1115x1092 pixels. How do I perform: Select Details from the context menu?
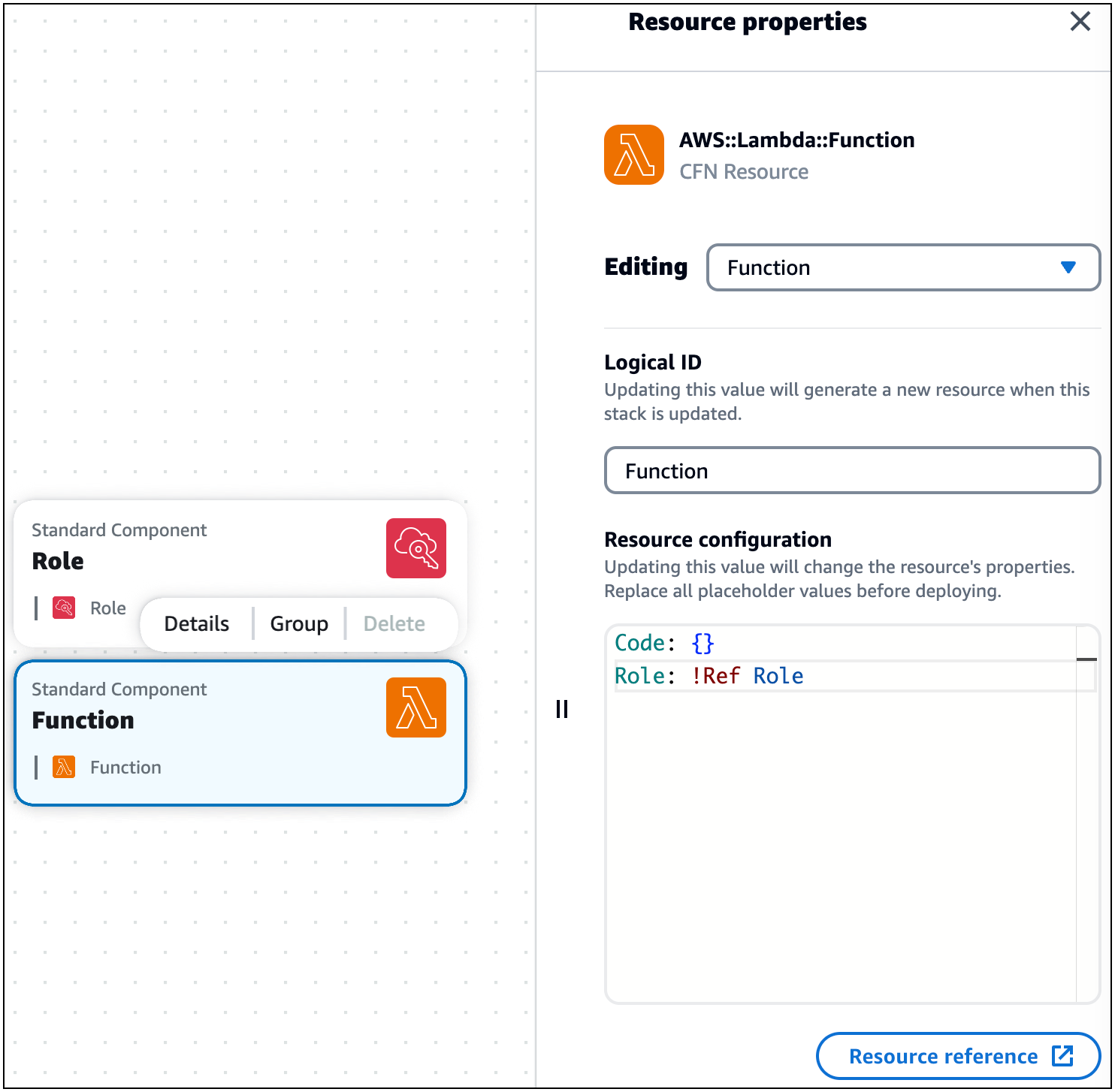click(x=196, y=623)
